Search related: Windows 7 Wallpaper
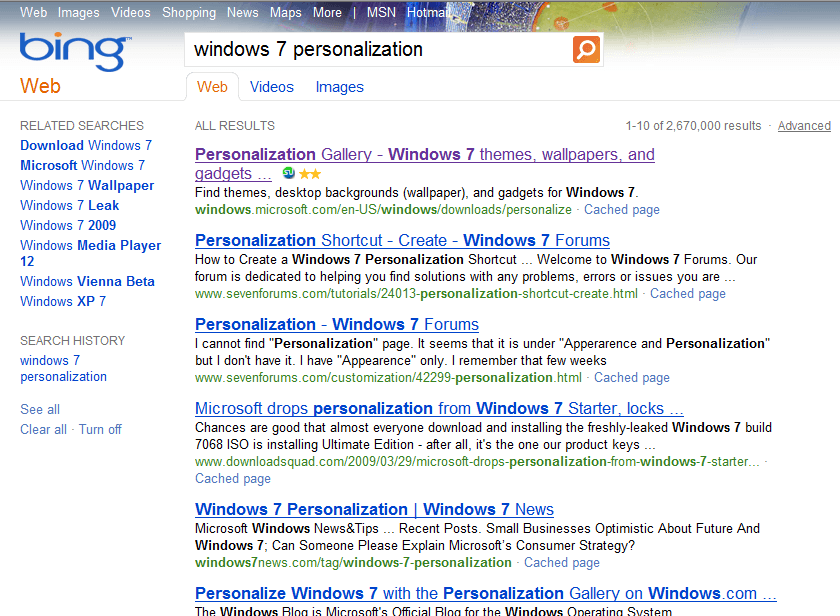The height and width of the screenshot is (616, 840). tap(87, 185)
